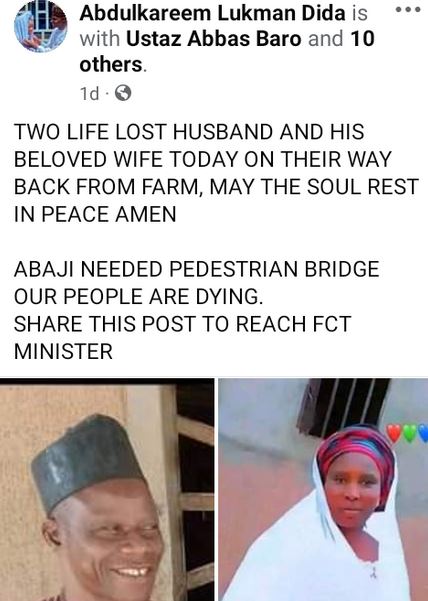This screenshot has width=428, height=601.
Task: Open photo of man wearing cap
Action: (x=107, y=489)
